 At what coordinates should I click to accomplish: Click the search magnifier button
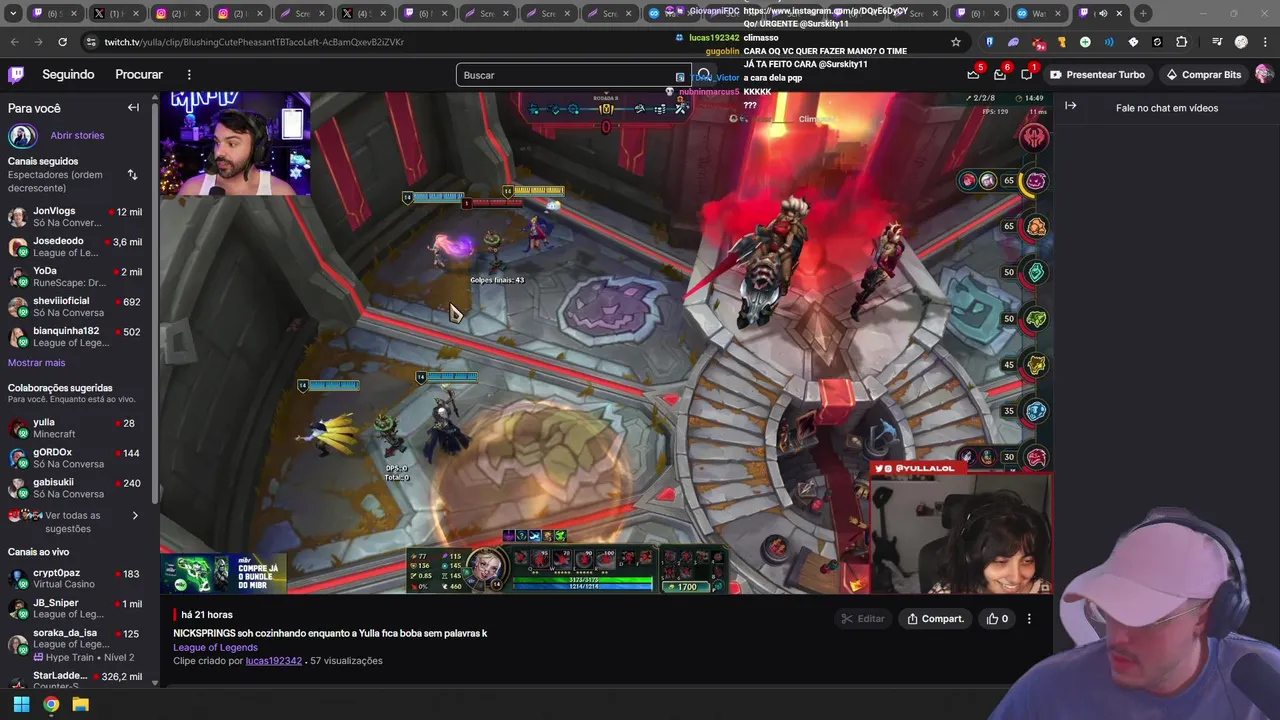click(x=705, y=75)
